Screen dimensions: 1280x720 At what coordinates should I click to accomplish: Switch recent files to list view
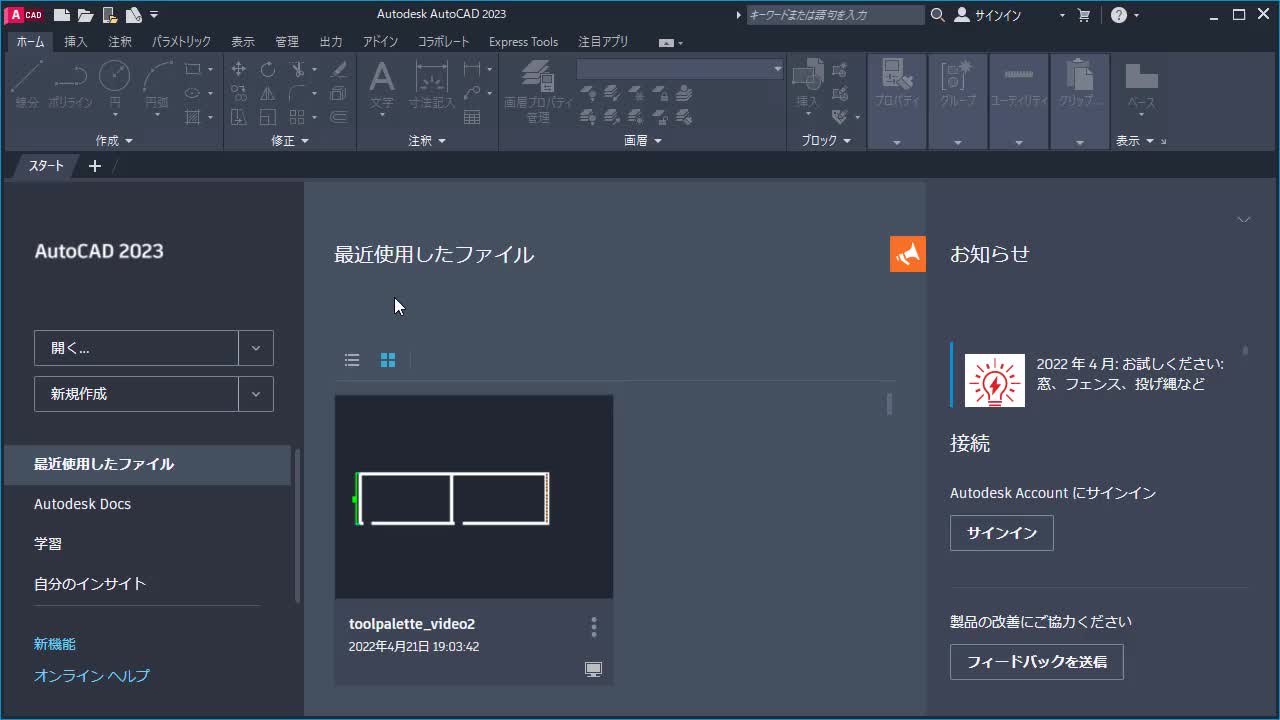click(352, 360)
